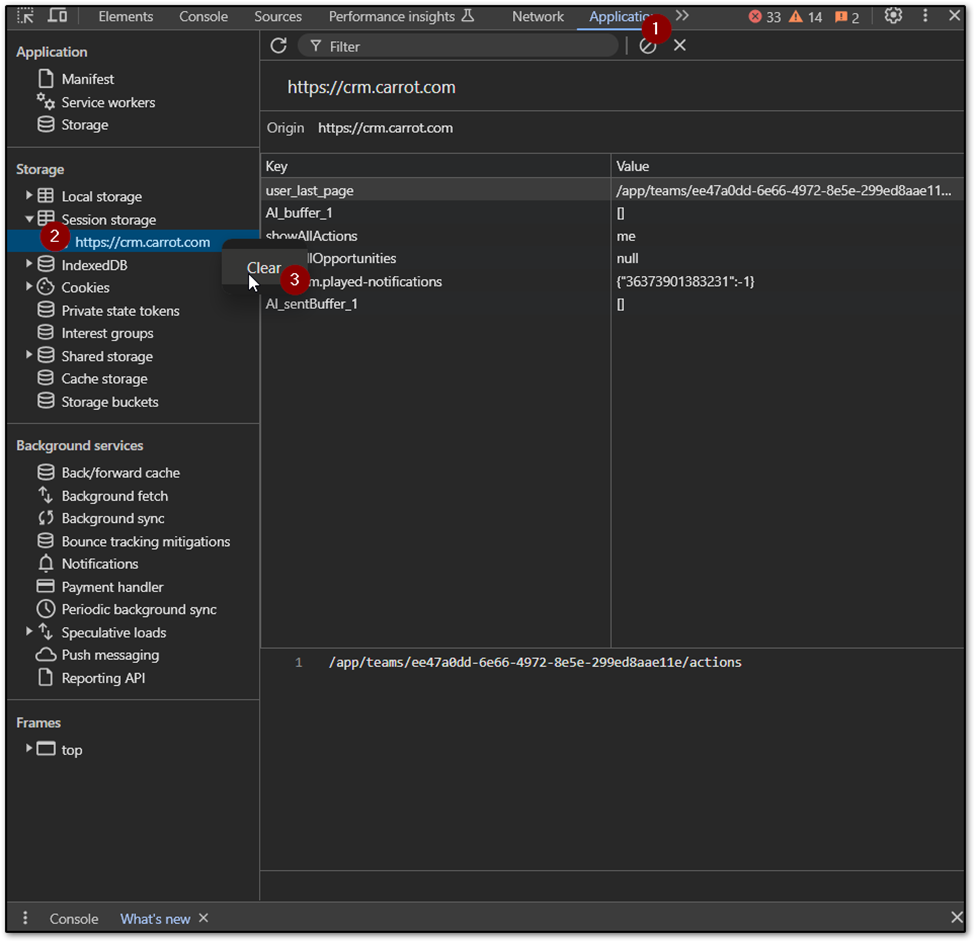Select the AI_sentBuffer_1 key row
The width and height of the screenshot is (975, 942).
click(x=435, y=304)
